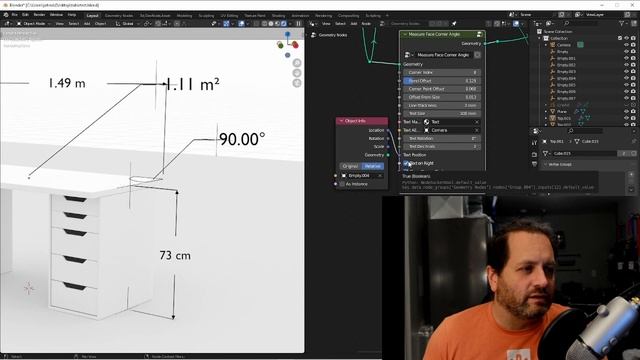Open viewport View menu
Image resolution: width=640 pixels, height=360 pixels.
coord(60,24)
